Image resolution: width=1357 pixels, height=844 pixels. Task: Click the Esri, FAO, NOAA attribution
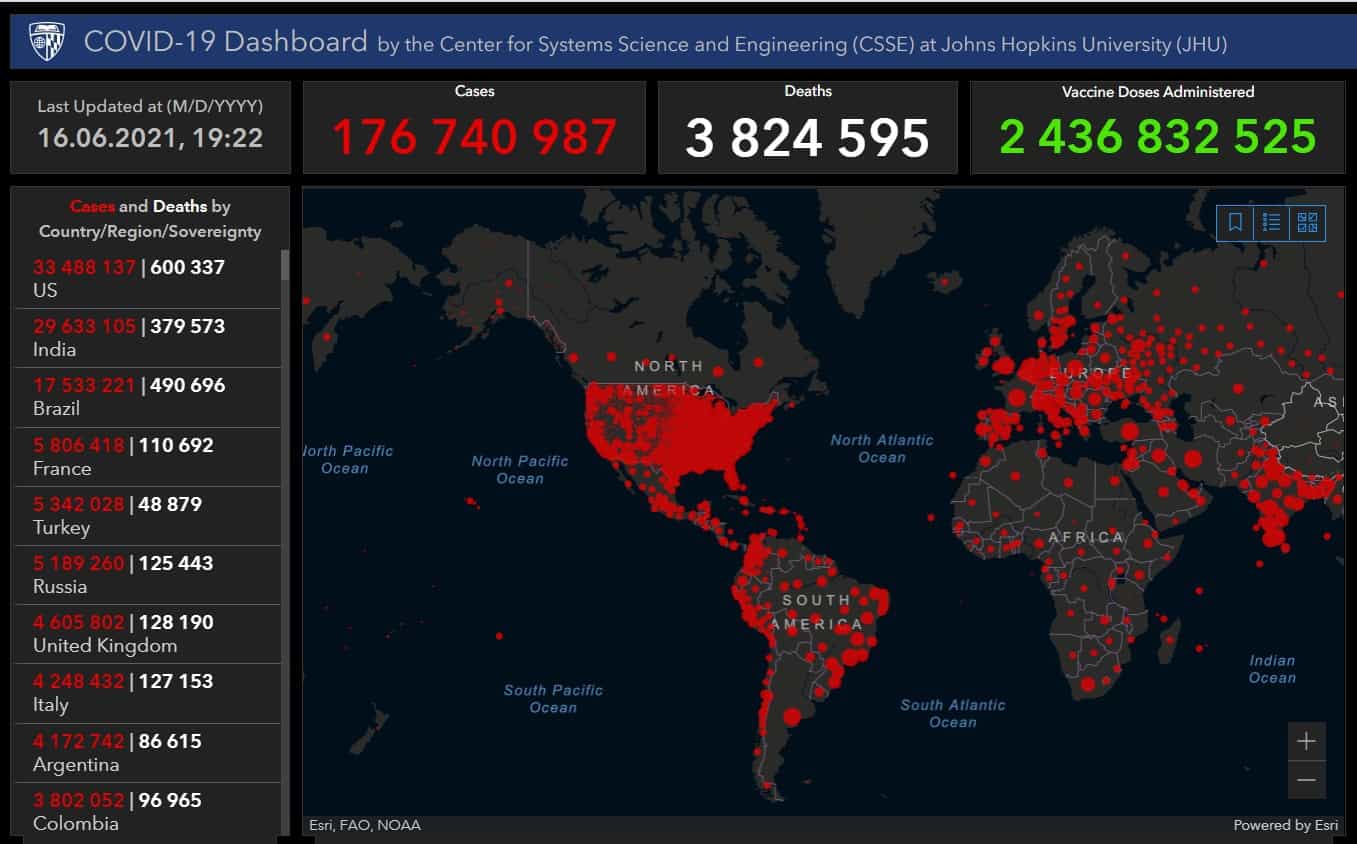[365, 825]
